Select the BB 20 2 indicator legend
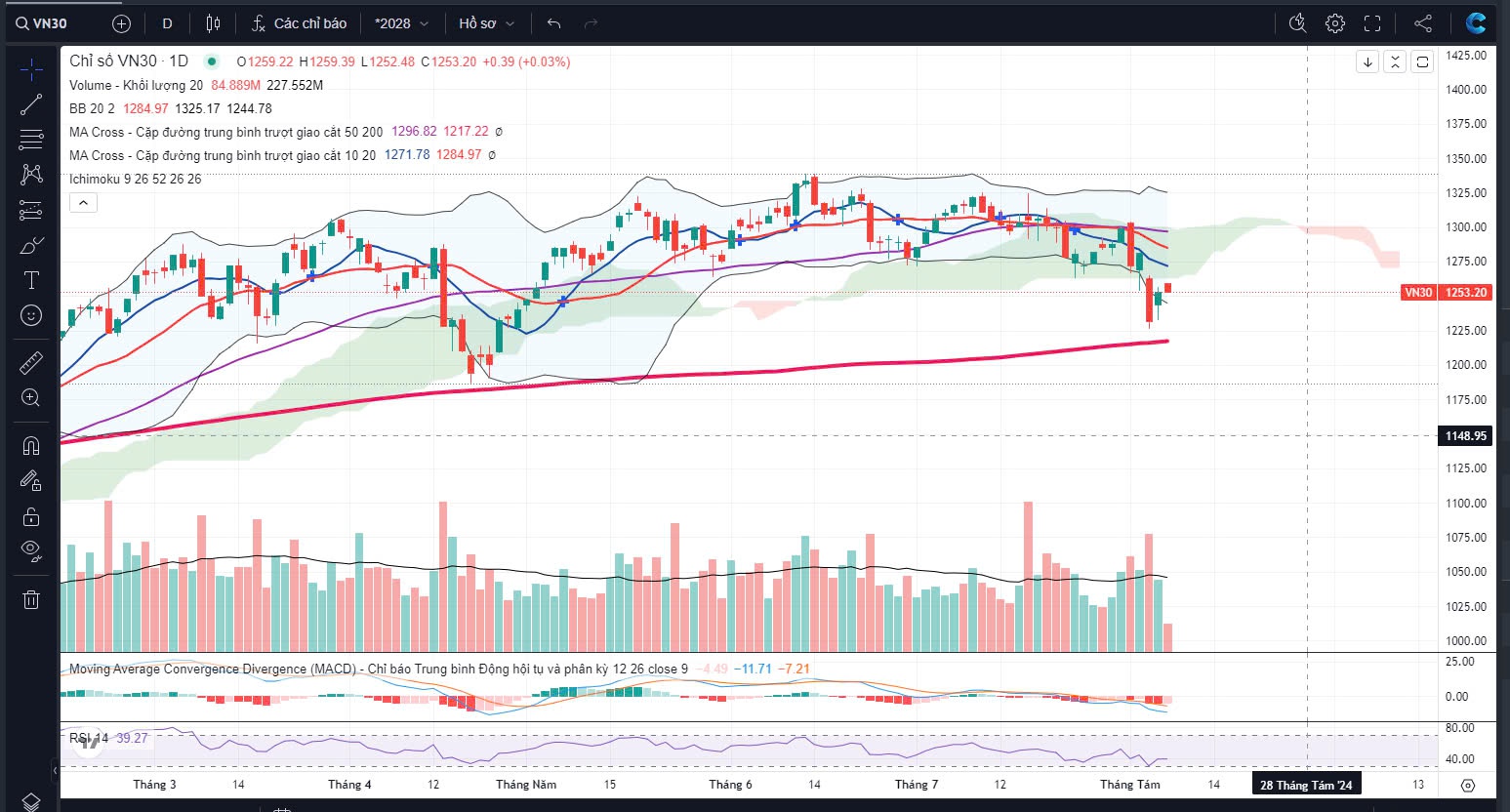The image size is (1510, 812). (x=92, y=108)
